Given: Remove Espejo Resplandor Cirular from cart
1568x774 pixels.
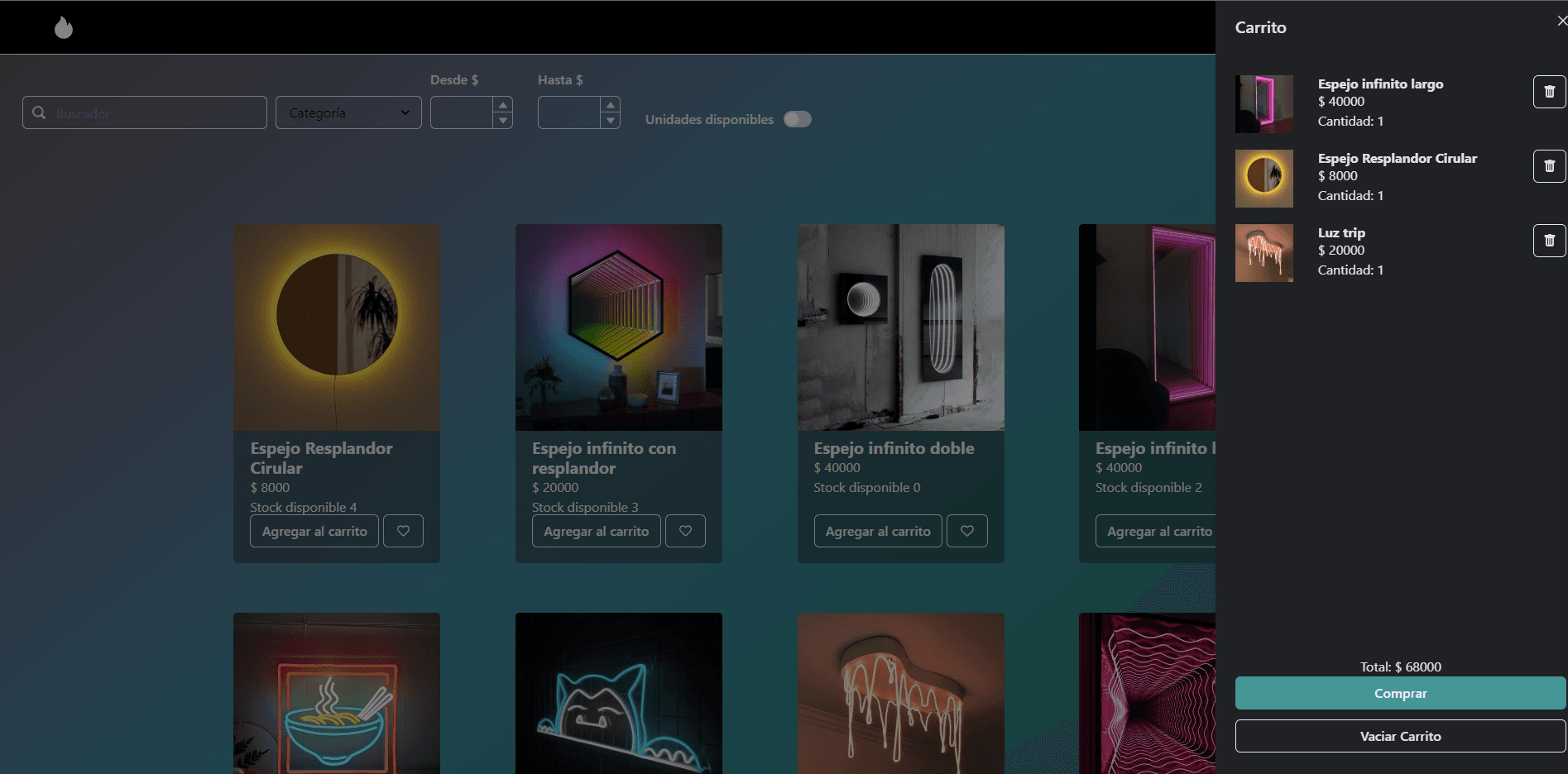Looking at the screenshot, I should 1549,166.
